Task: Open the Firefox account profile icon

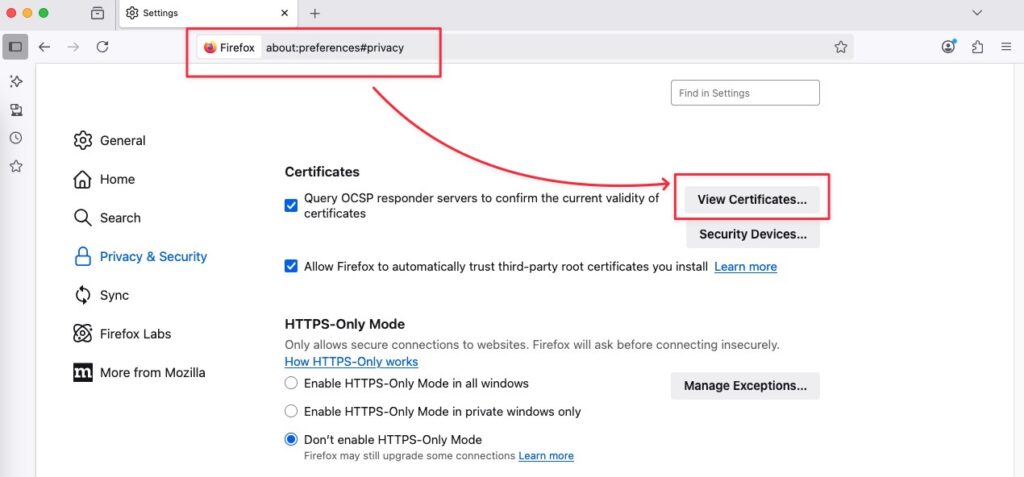Action: pyautogui.click(x=948, y=46)
